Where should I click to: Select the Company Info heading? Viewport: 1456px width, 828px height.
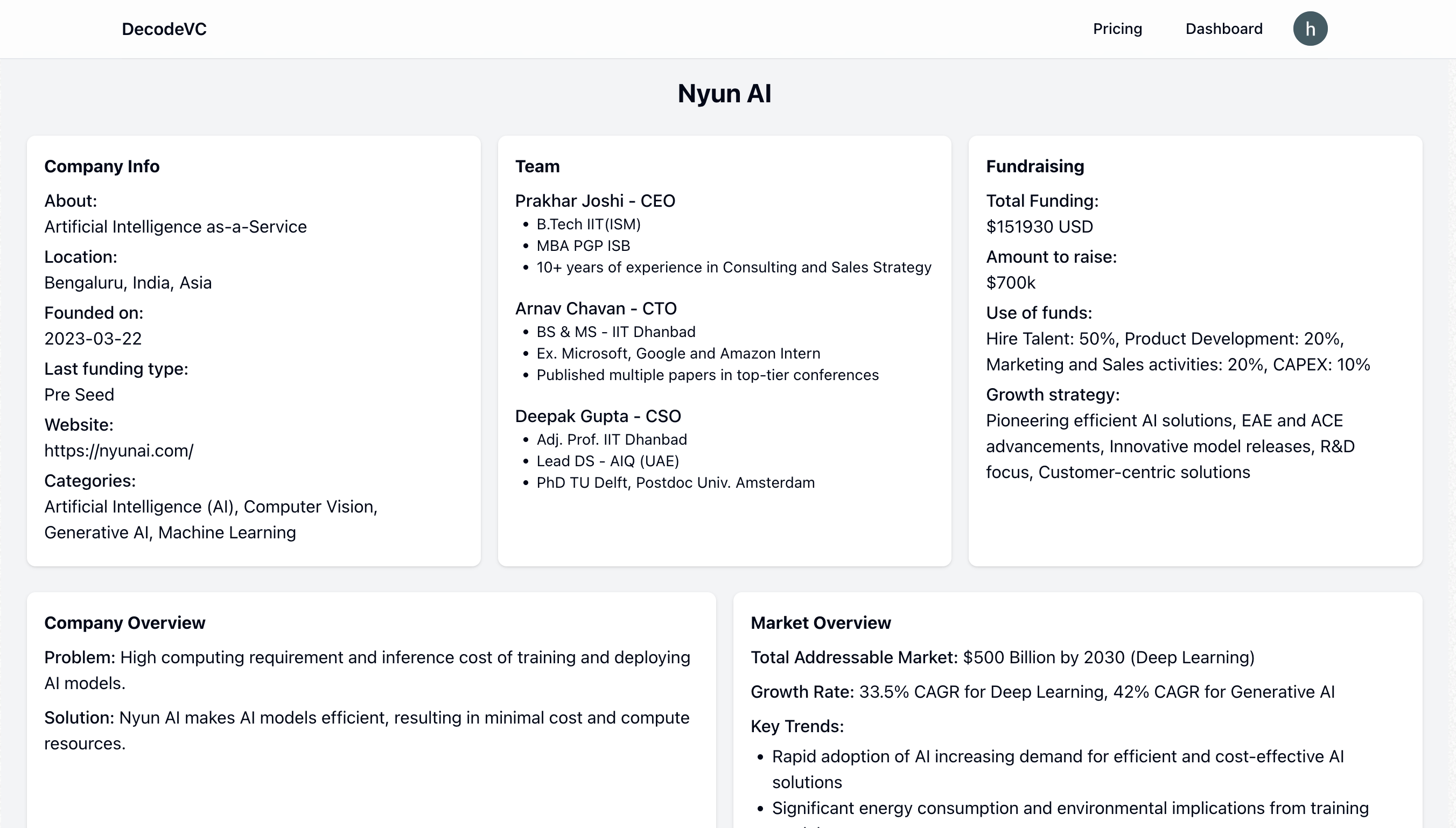pos(102,166)
